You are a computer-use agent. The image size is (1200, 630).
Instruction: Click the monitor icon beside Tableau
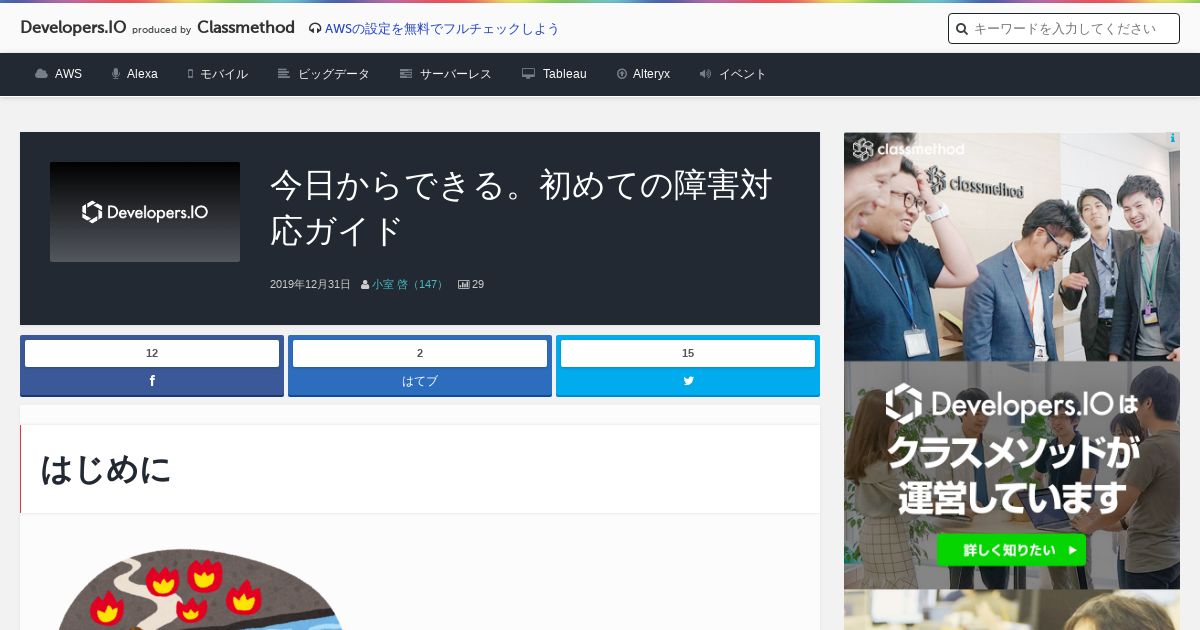coord(529,74)
